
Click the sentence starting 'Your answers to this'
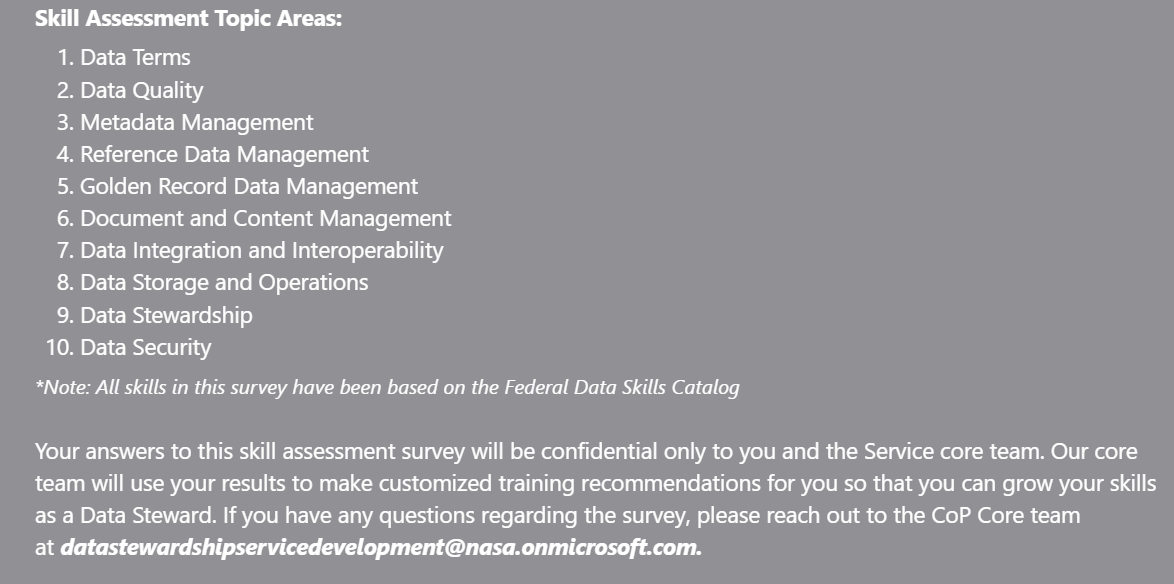point(300,451)
